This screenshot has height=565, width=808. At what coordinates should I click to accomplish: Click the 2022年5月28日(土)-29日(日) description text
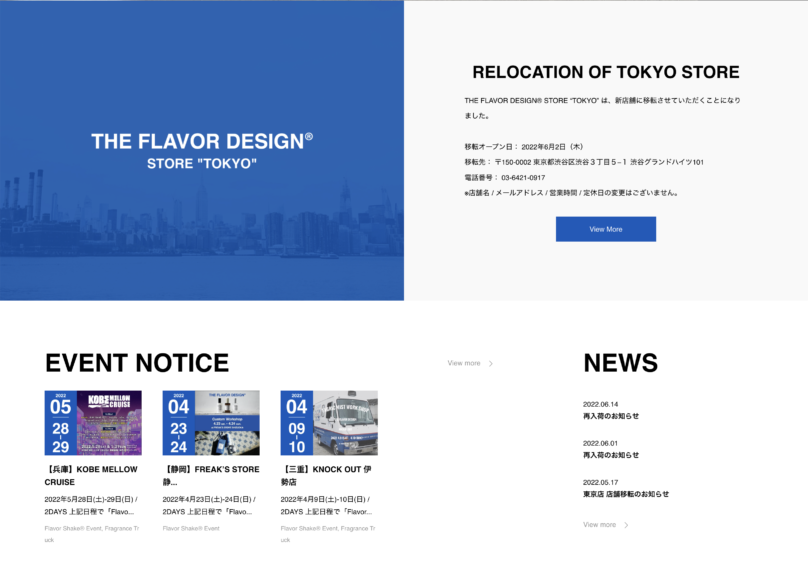pyautogui.click(x=91, y=505)
